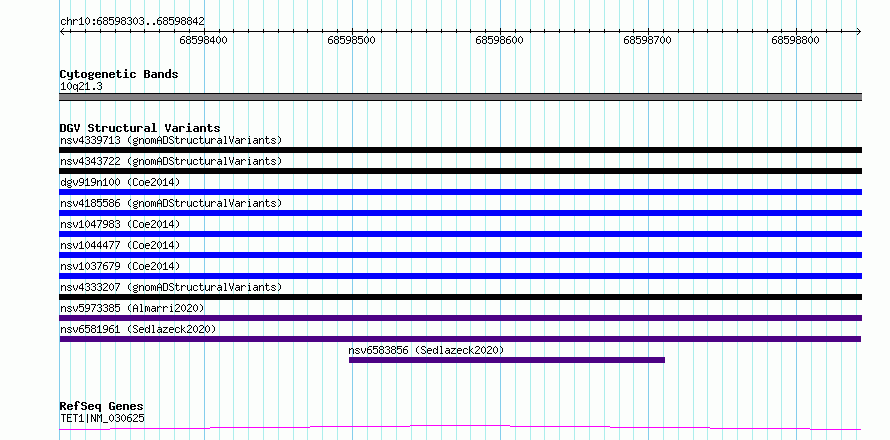This screenshot has width=890, height=440.
Task: Open variant nsv6581961 (Sedlazeck2020) label
Action: coord(138,329)
